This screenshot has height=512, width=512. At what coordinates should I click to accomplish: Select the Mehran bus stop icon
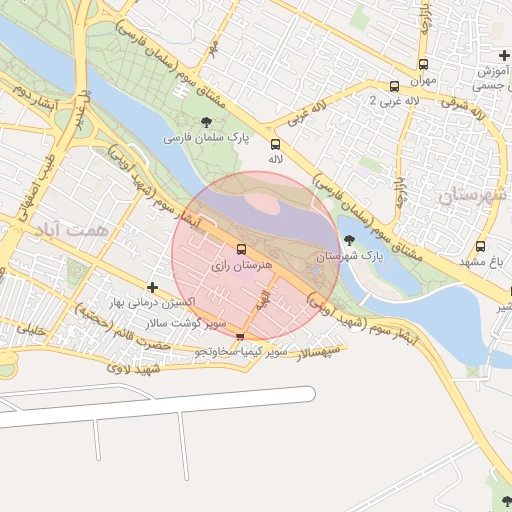(423, 64)
